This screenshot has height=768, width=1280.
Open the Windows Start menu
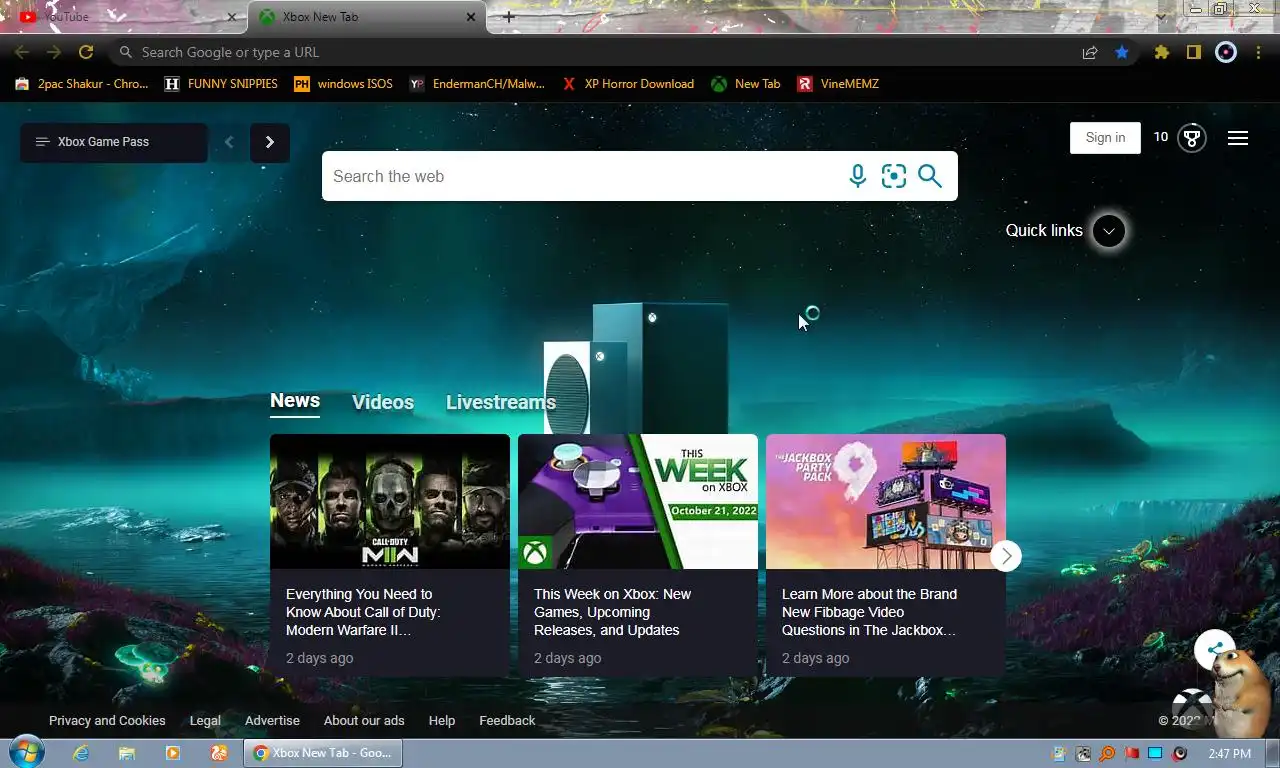tap(25, 752)
